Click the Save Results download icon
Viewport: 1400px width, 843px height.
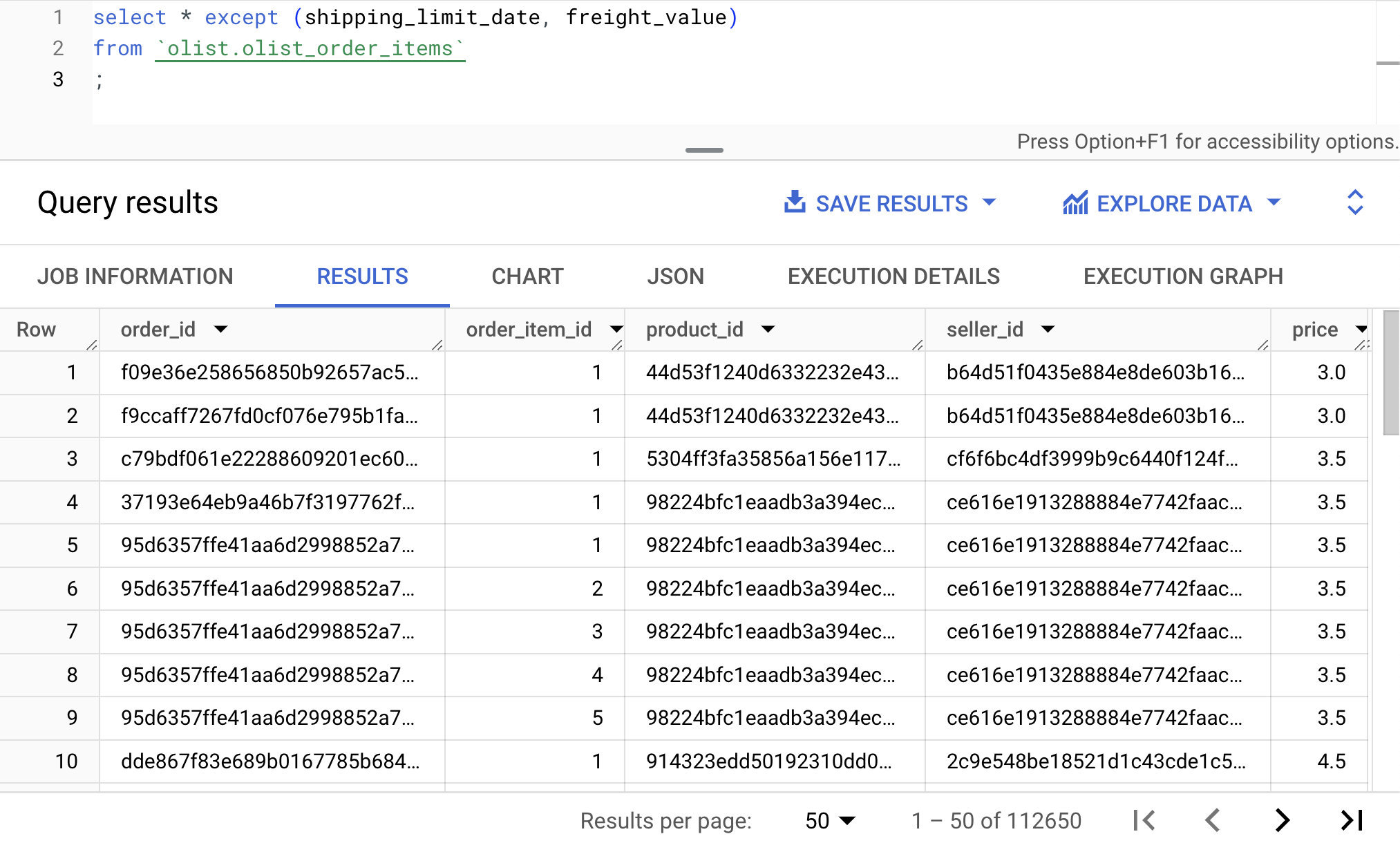(x=795, y=202)
